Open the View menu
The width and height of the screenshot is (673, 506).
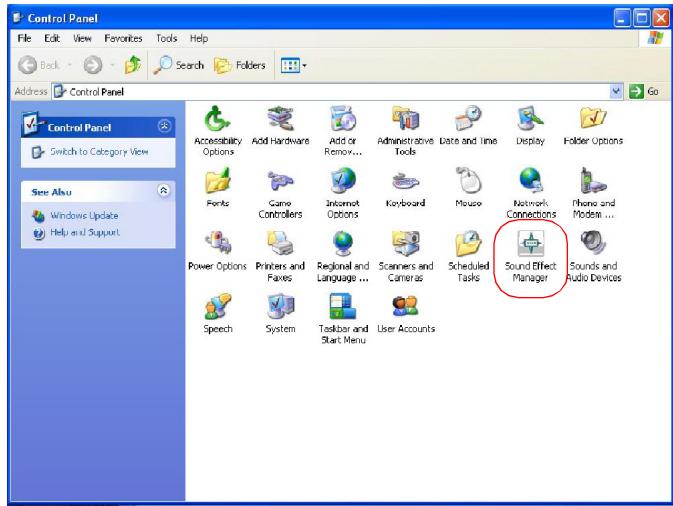coord(82,38)
